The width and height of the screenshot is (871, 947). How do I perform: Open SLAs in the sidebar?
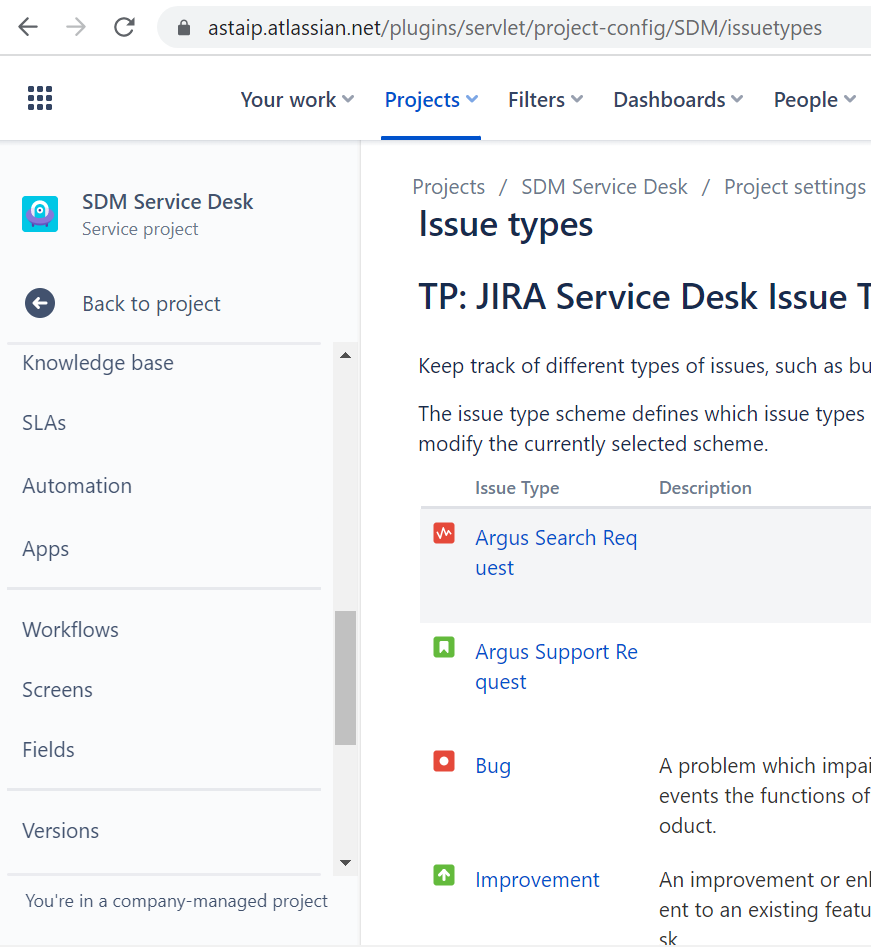(44, 423)
